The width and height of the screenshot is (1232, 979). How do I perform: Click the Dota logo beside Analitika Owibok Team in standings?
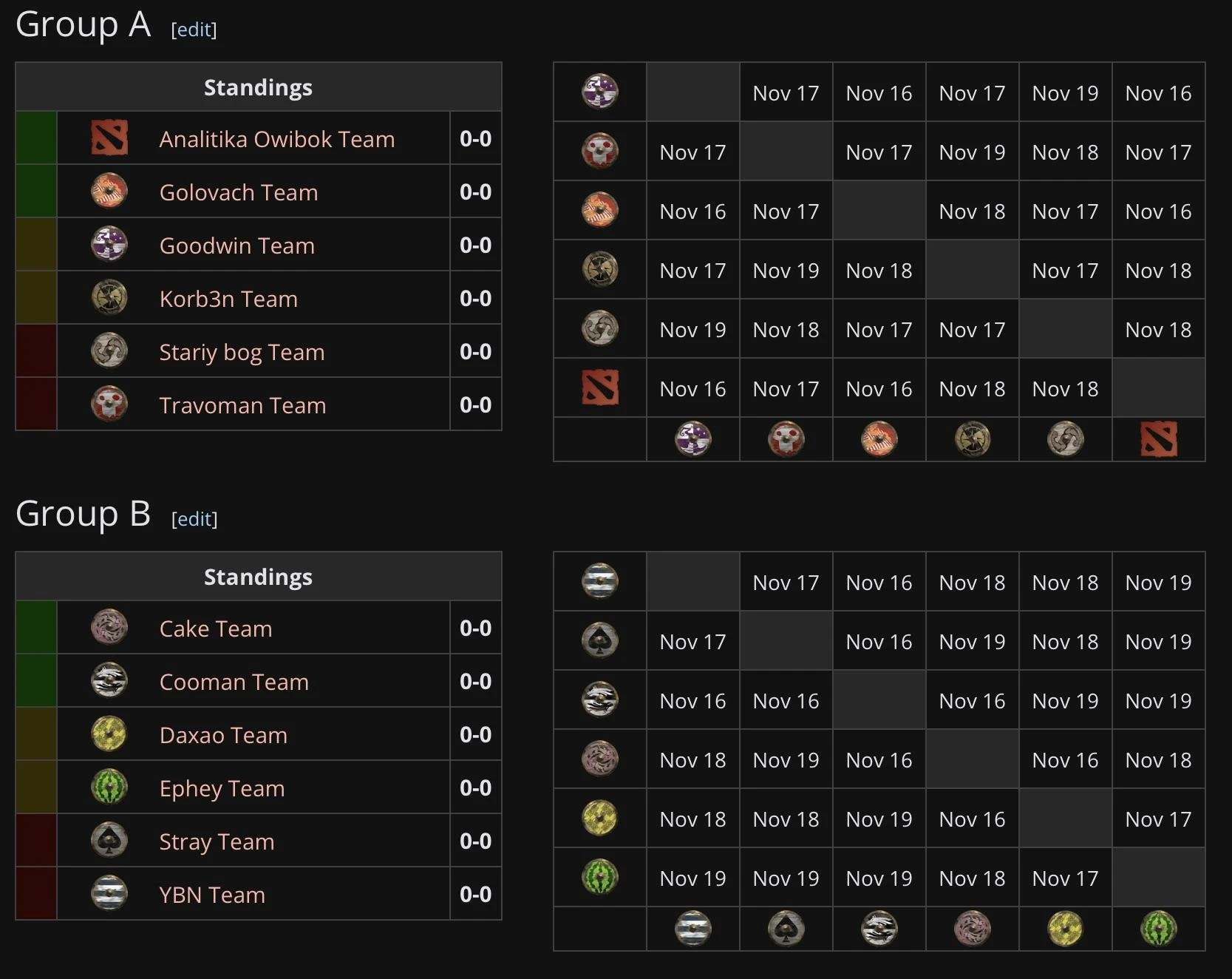109,138
